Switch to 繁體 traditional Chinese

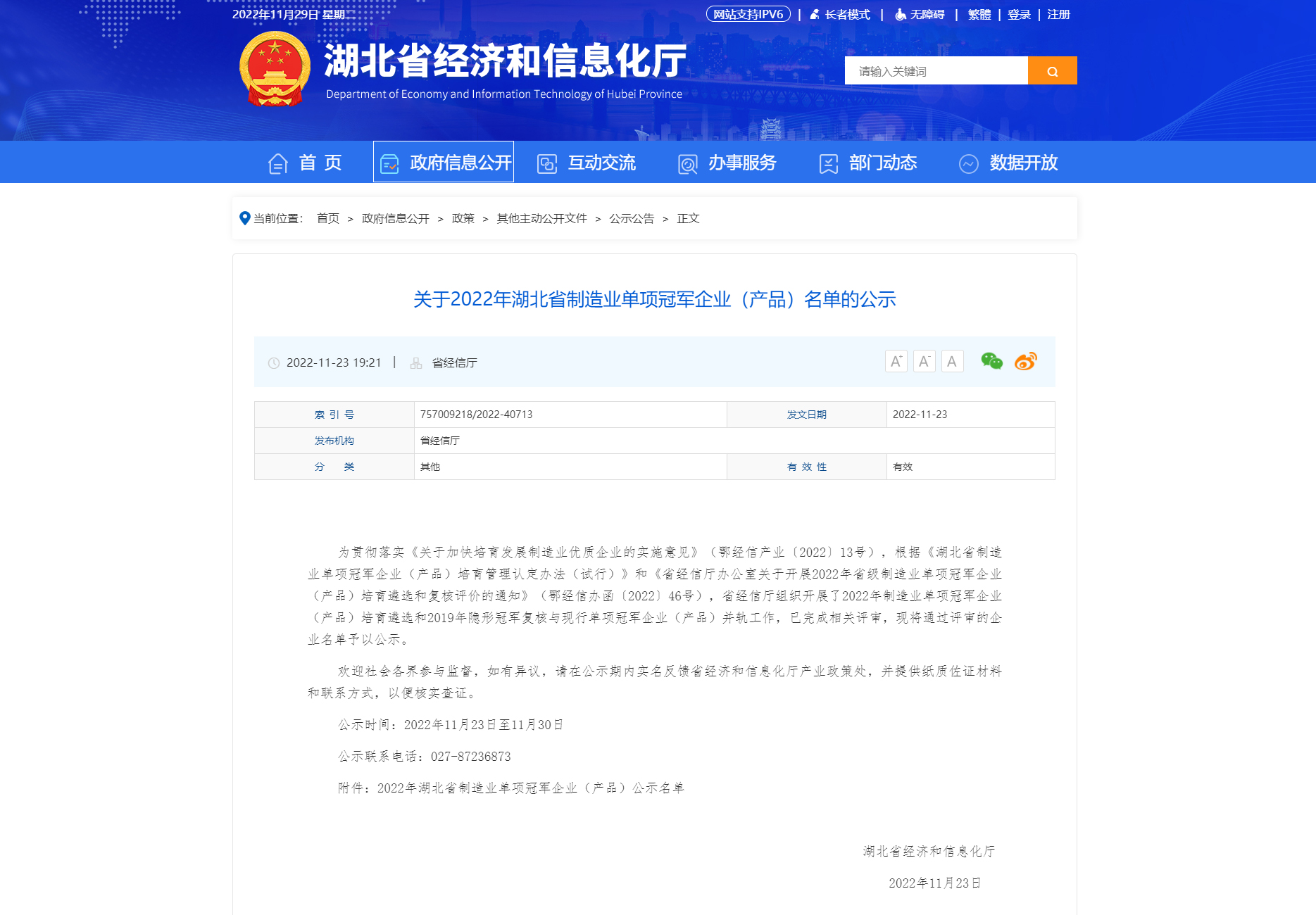point(979,14)
